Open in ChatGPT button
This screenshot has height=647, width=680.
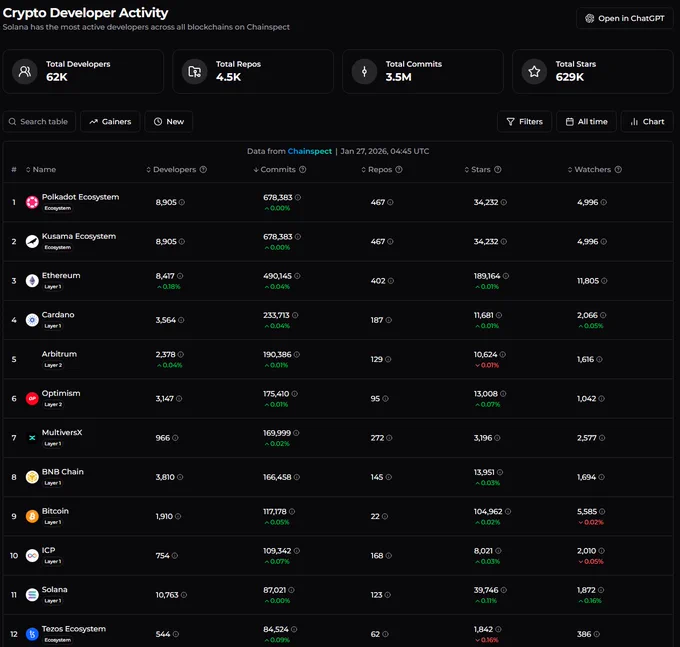624,18
